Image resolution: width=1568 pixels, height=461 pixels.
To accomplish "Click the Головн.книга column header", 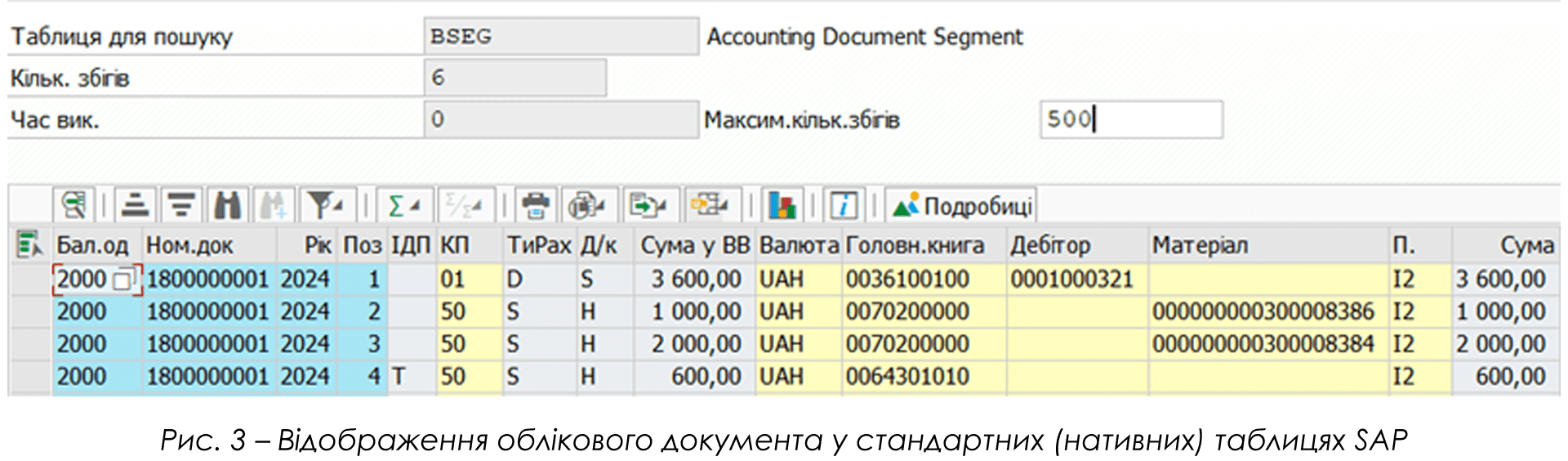I will 924,244.
